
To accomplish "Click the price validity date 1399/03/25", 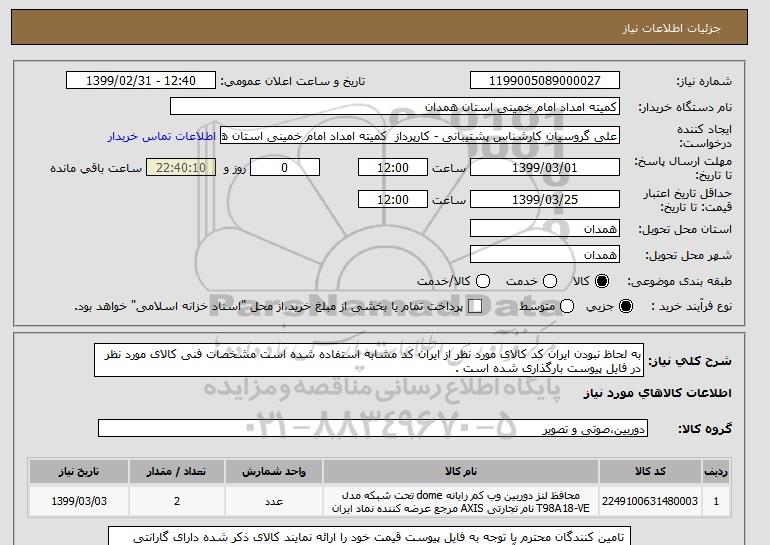I will pyautogui.click(x=545, y=199).
